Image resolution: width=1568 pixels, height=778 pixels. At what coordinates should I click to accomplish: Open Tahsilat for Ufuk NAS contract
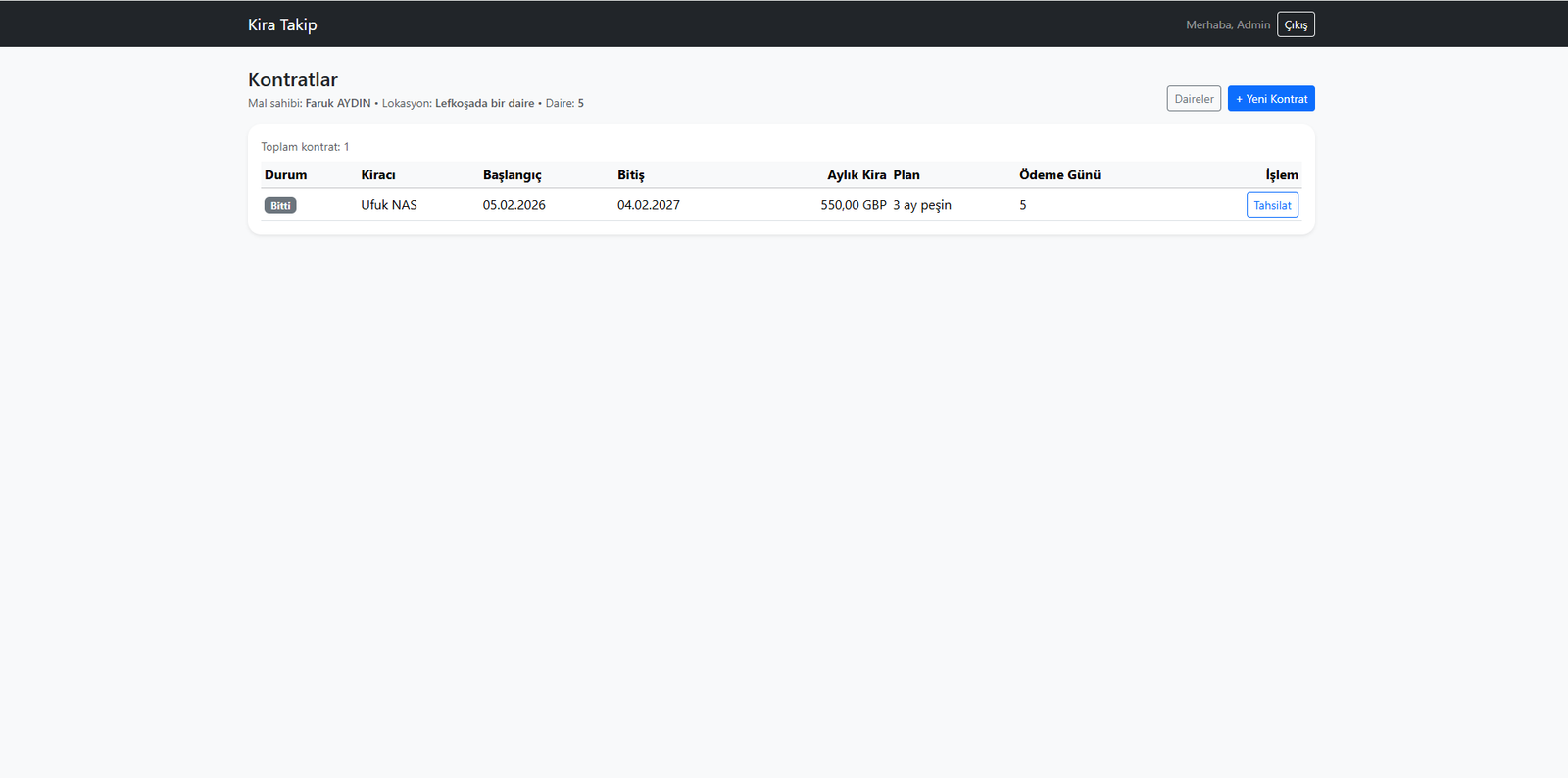point(1272,205)
